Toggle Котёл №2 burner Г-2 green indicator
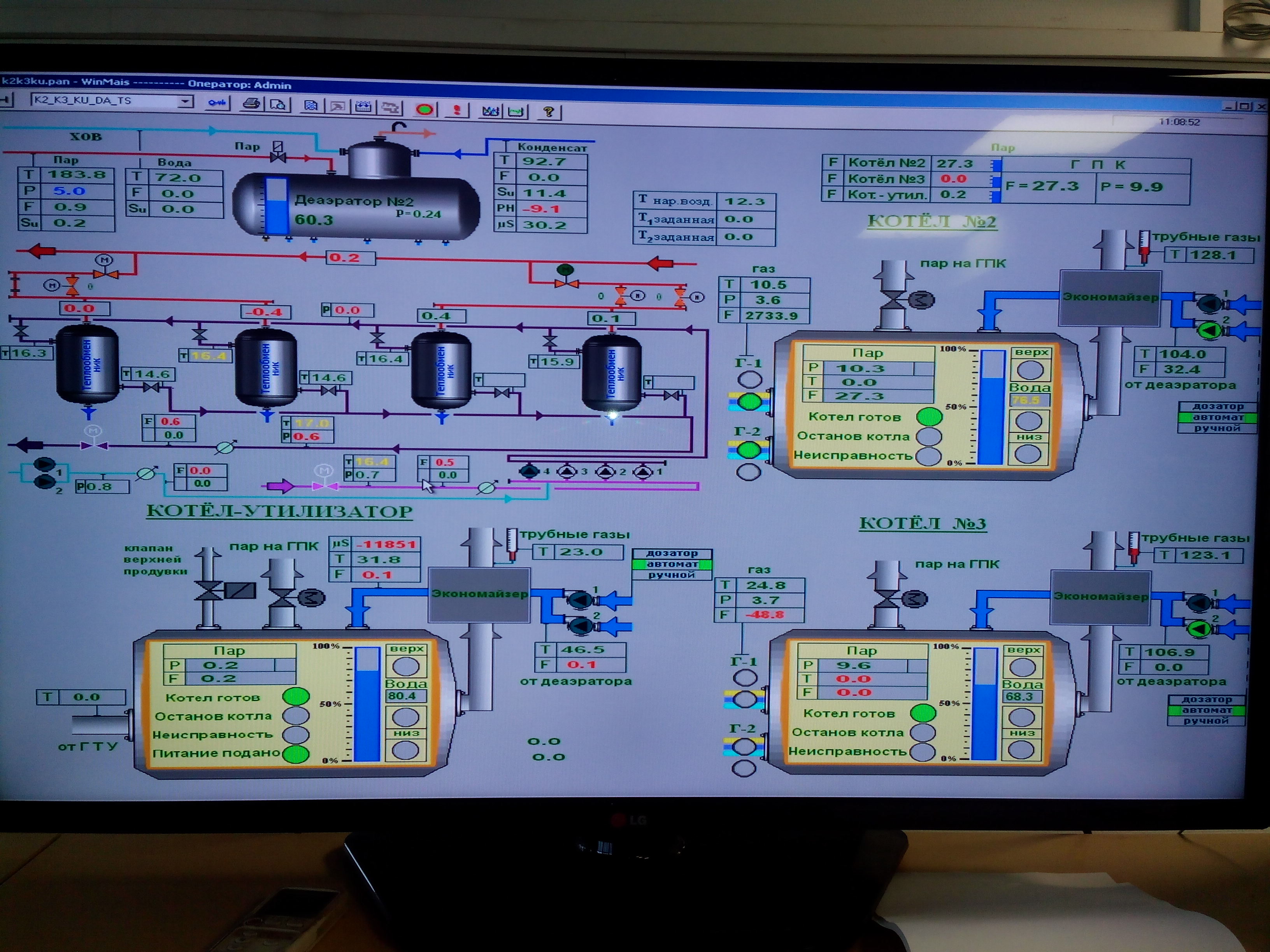This screenshot has width=1270, height=952. pyautogui.click(x=749, y=450)
